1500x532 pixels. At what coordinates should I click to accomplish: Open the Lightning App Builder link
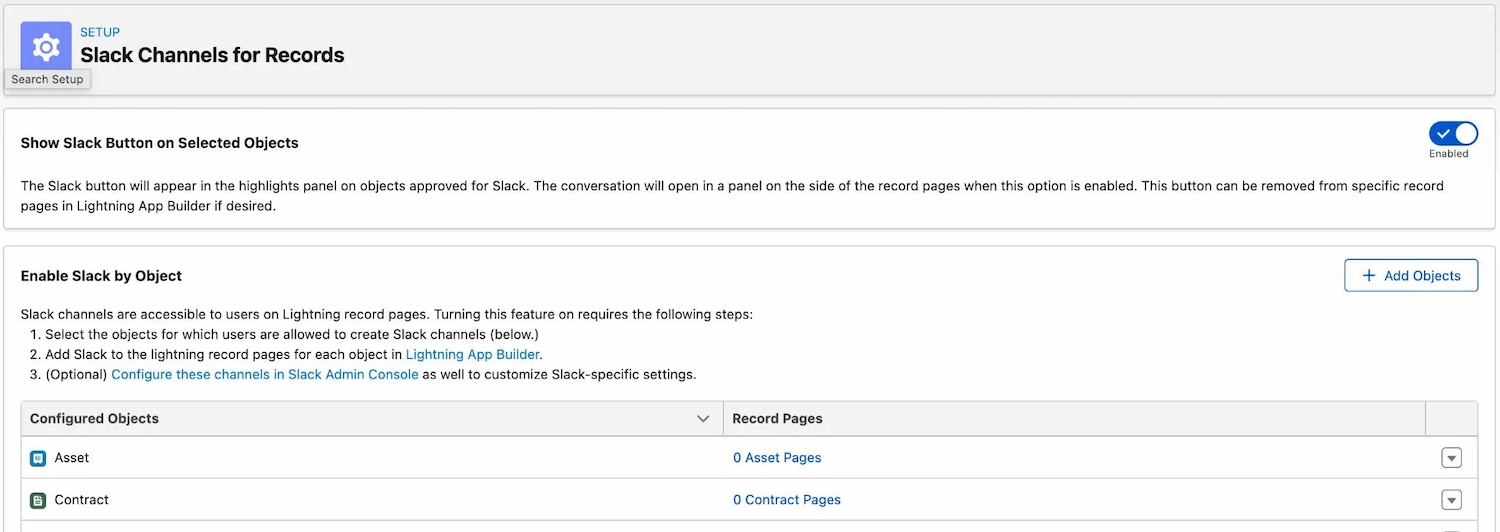(473, 354)
